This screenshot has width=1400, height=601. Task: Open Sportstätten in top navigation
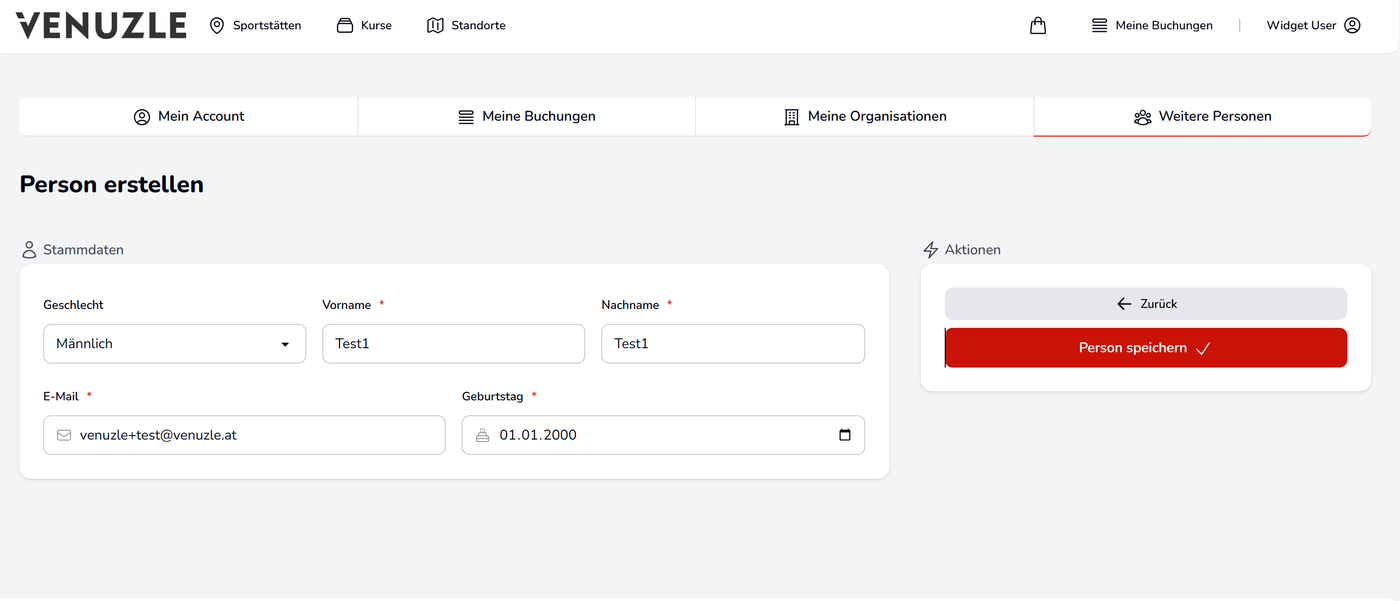tap(255, 25)
